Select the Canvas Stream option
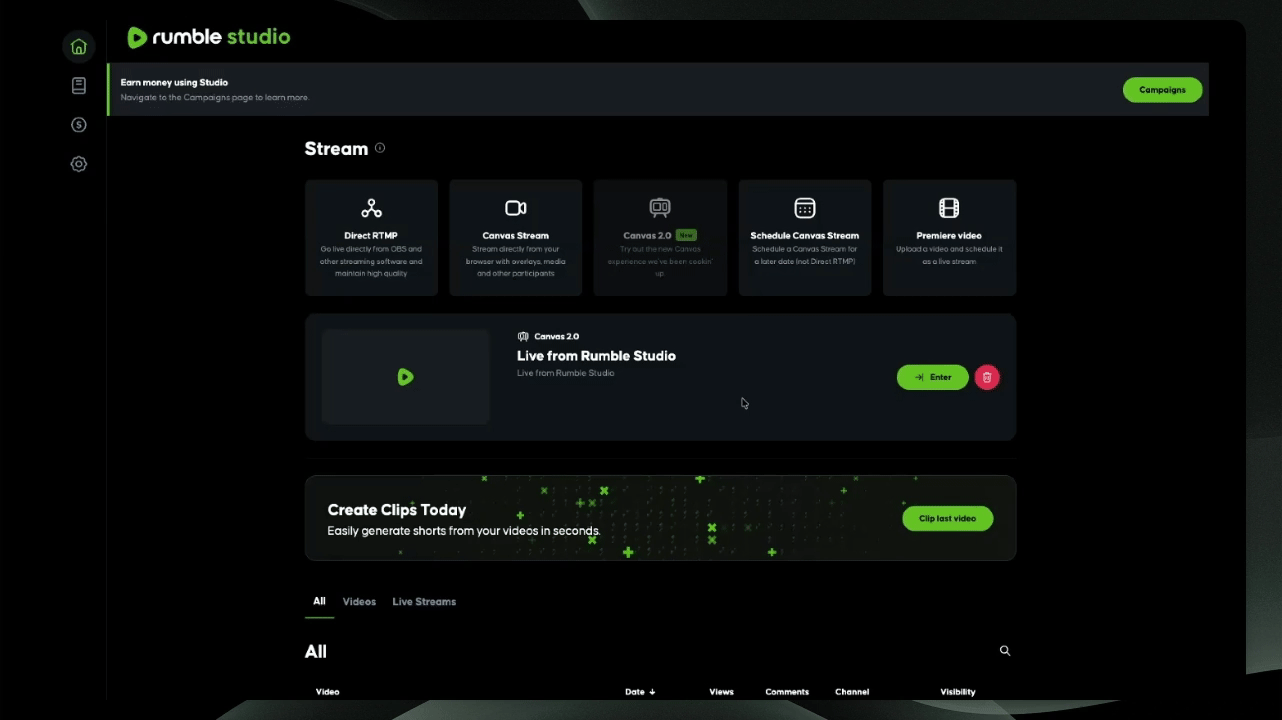The height and width of the screenshot is (720, 1282). (516, 238)
